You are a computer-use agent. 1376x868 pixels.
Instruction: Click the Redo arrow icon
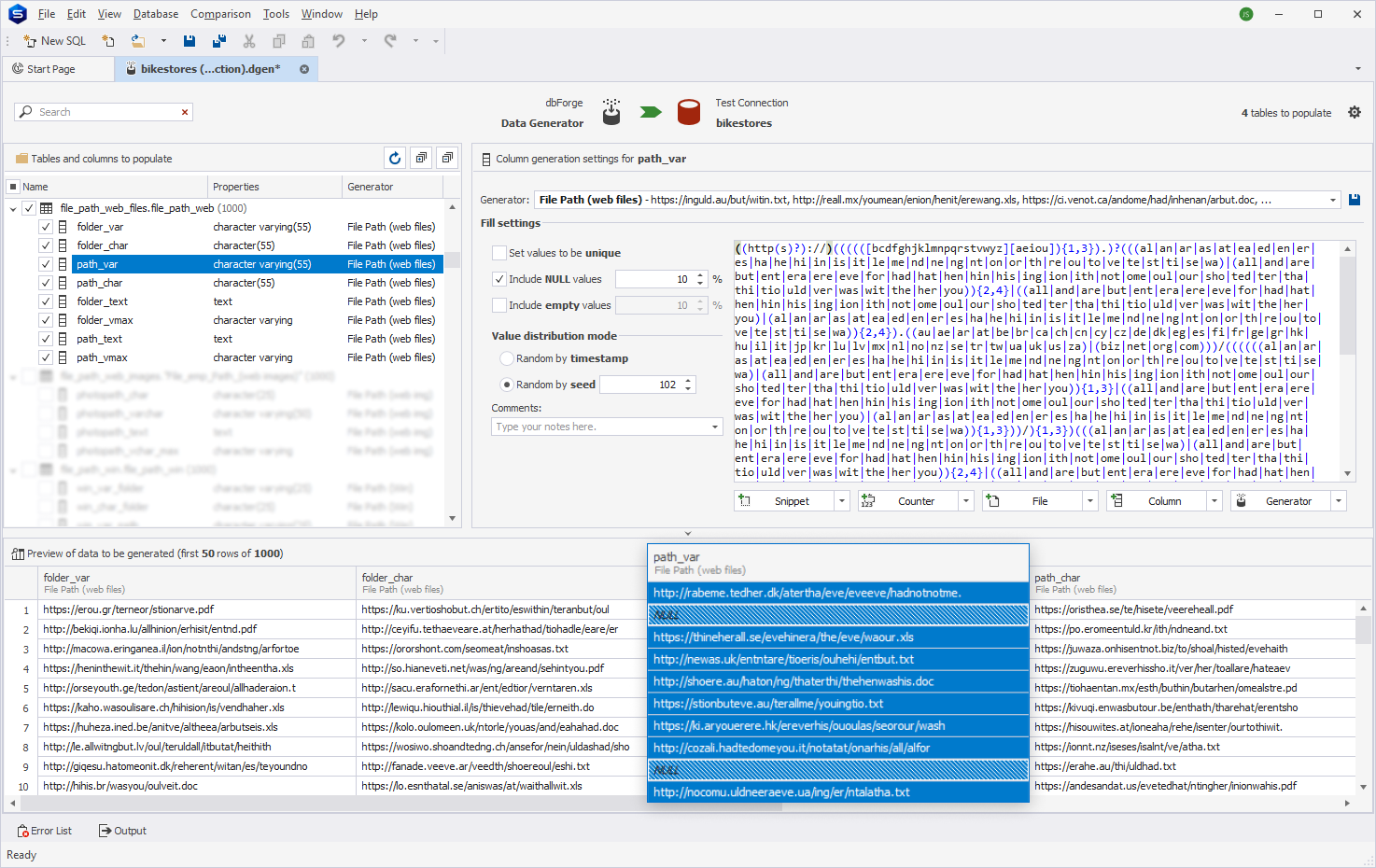[390, 41]
